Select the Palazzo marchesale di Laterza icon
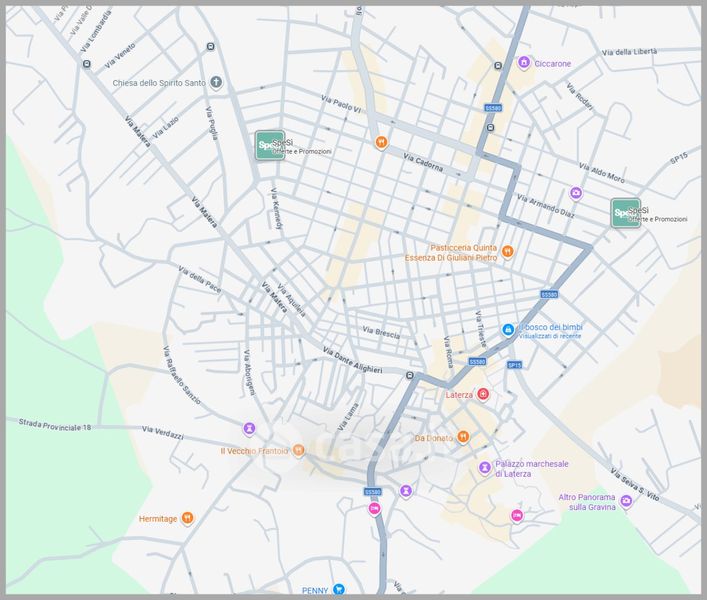The height and width of the screenshot is (600, 707). 485,468
